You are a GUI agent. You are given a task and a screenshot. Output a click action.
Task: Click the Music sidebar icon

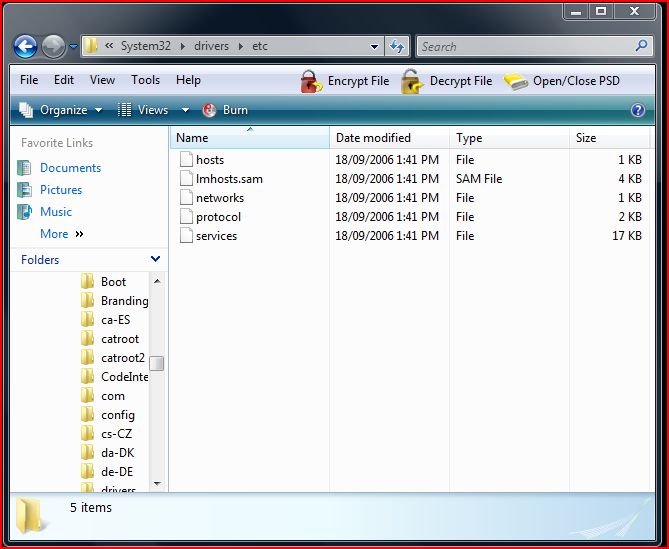coord(24,212)
